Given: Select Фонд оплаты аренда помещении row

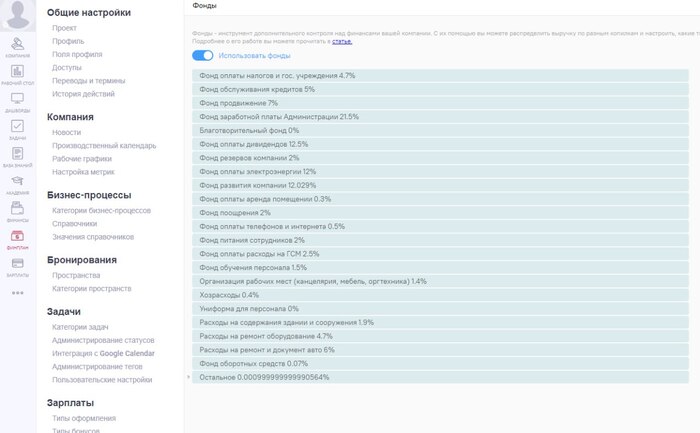Looking at the screenshot, I should point(440,199).
